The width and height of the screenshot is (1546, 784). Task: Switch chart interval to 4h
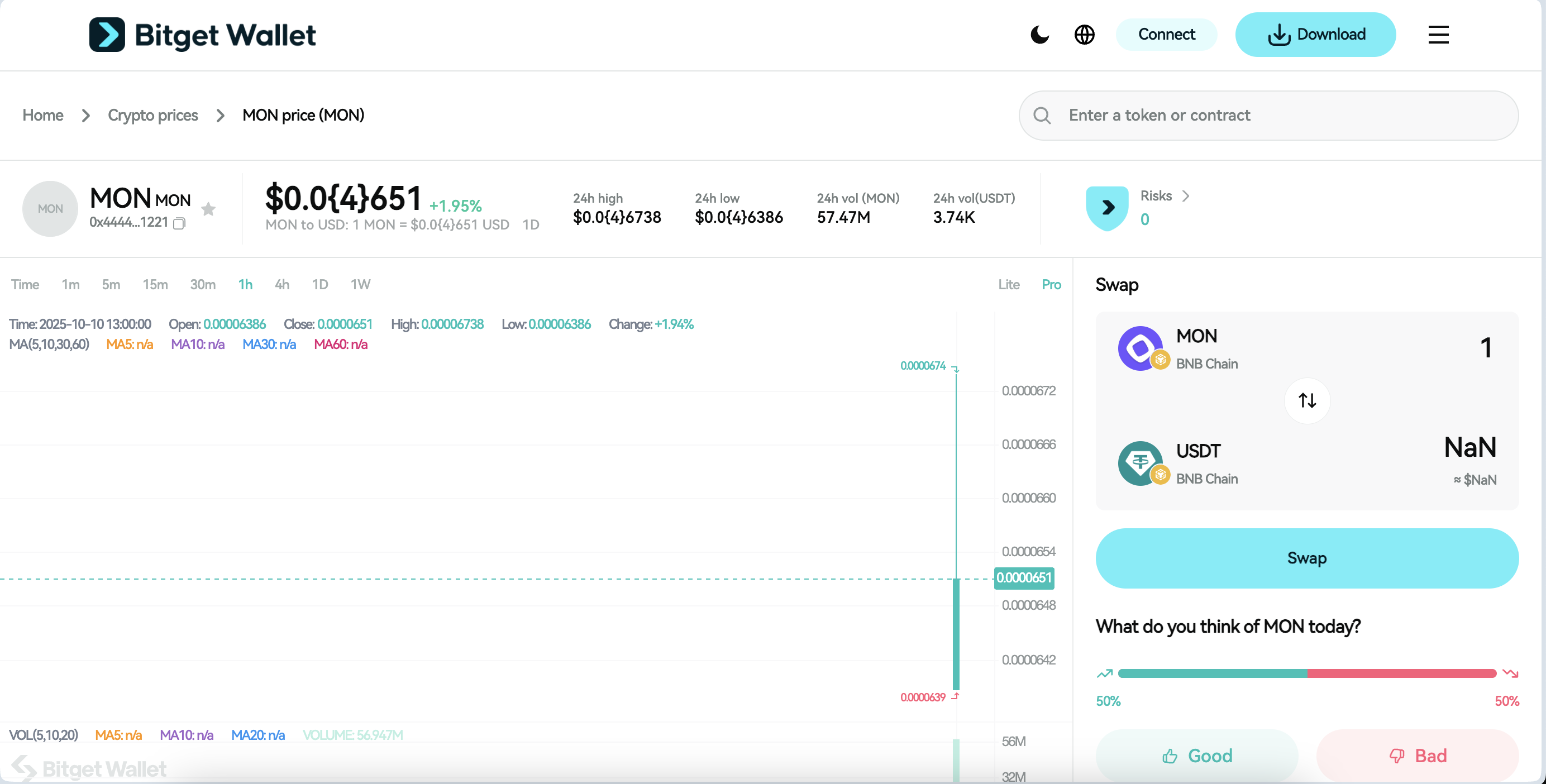tap(281, 284)
